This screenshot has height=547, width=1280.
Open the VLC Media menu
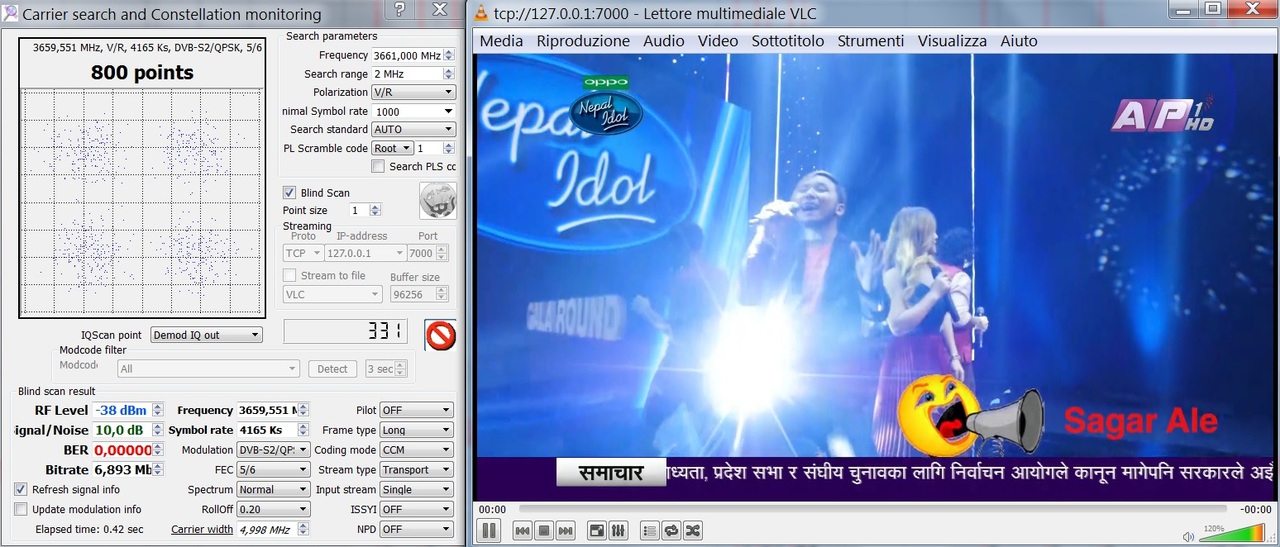(501, 41)
